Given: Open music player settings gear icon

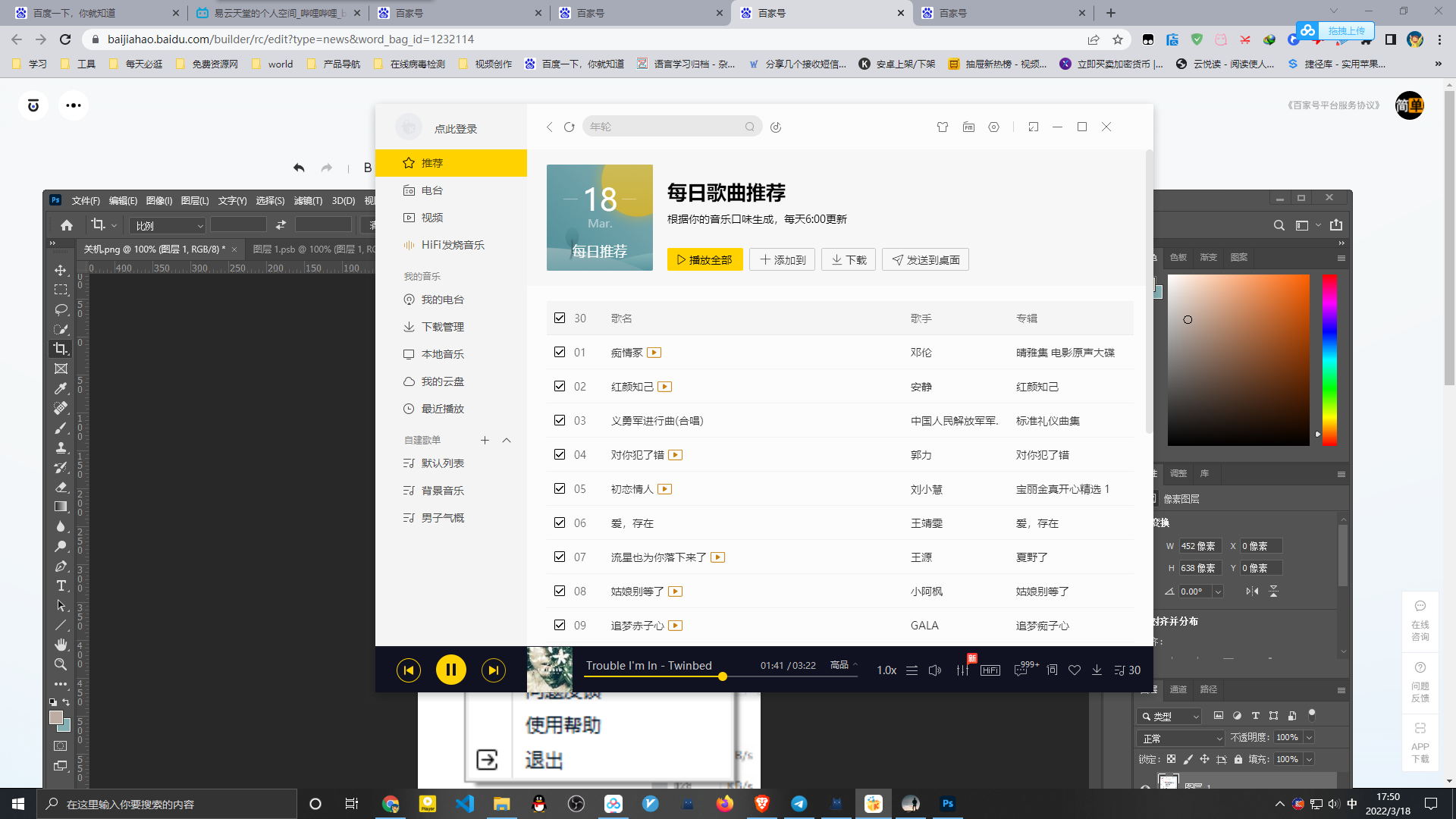Looking at the screenshot, I should pos(994,127).
